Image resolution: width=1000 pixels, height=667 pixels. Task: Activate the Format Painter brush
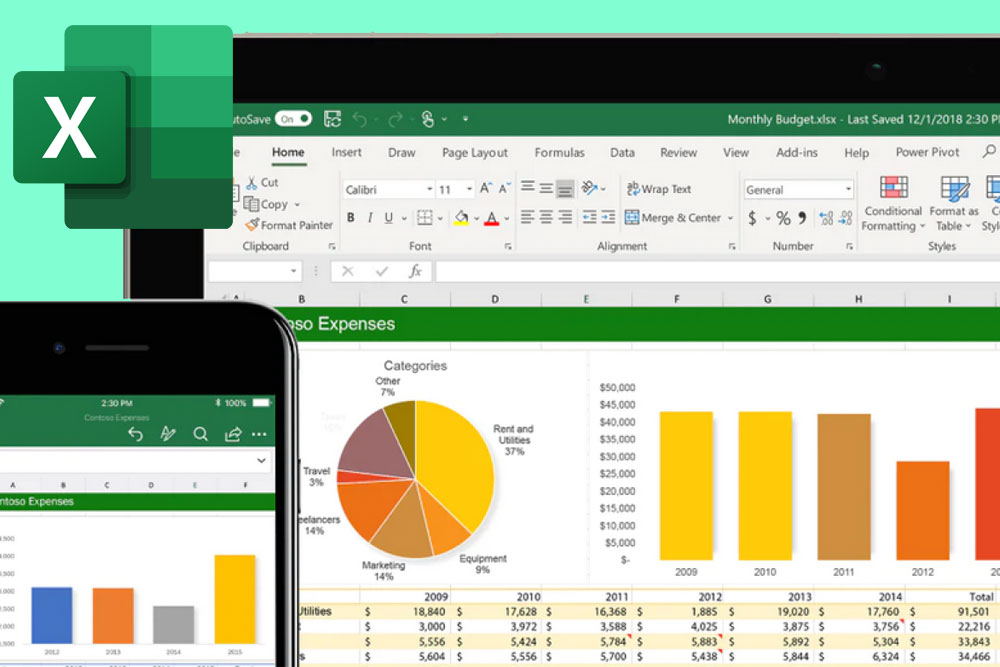point(289,225)
